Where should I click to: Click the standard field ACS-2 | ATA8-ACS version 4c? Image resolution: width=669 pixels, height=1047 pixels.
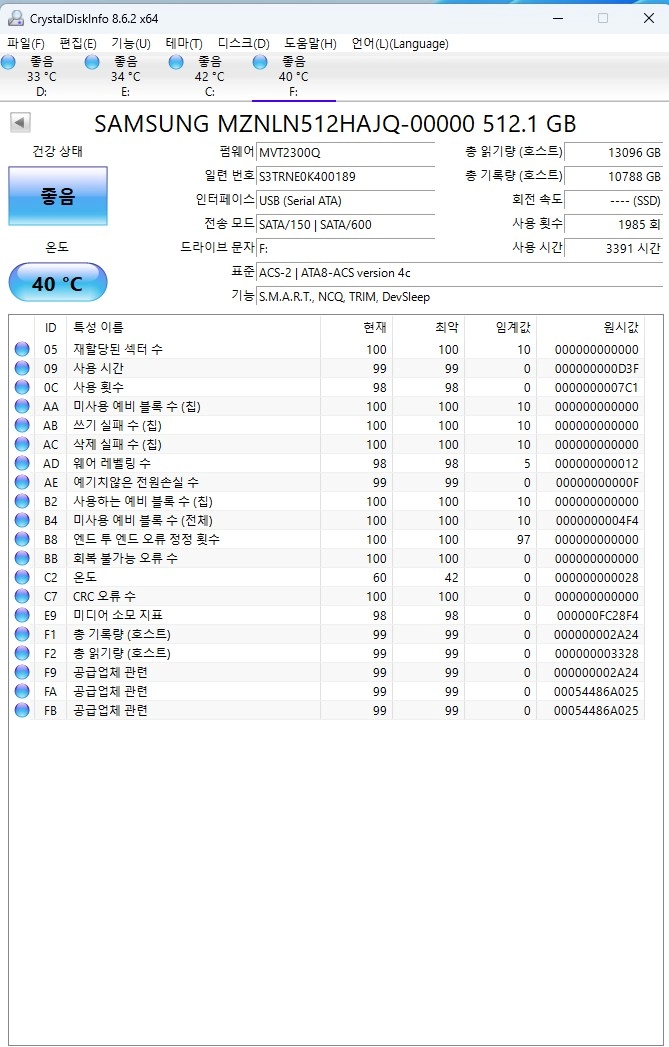click(x=459, y=272)
